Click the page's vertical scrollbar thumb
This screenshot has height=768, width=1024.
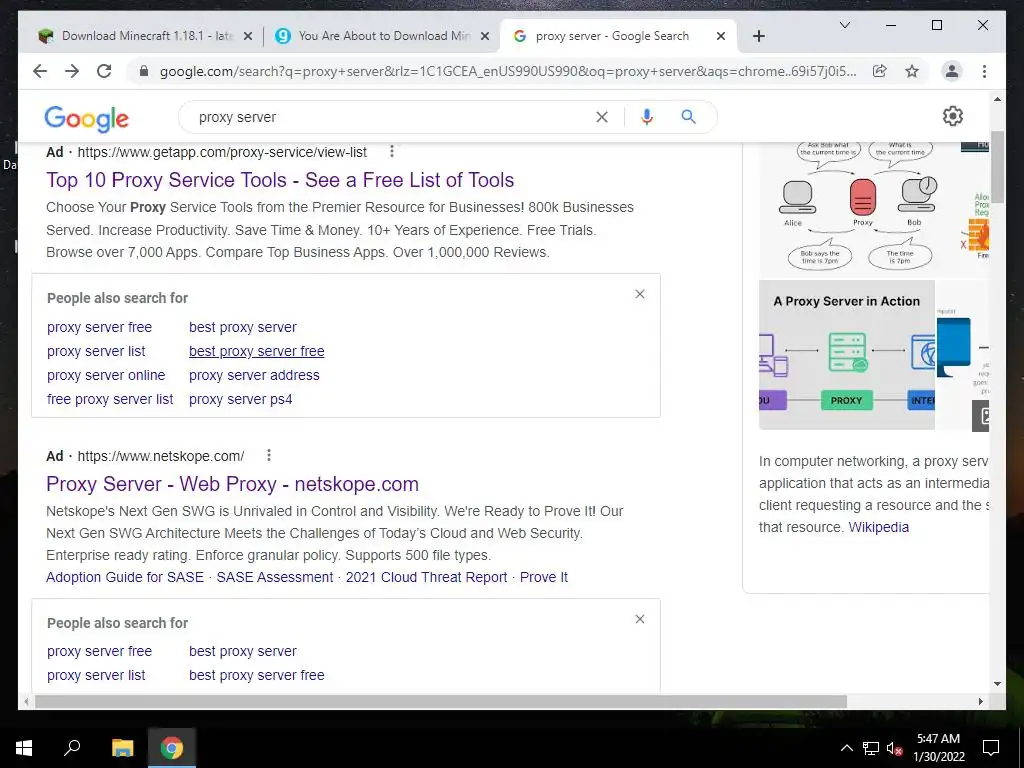997,166
